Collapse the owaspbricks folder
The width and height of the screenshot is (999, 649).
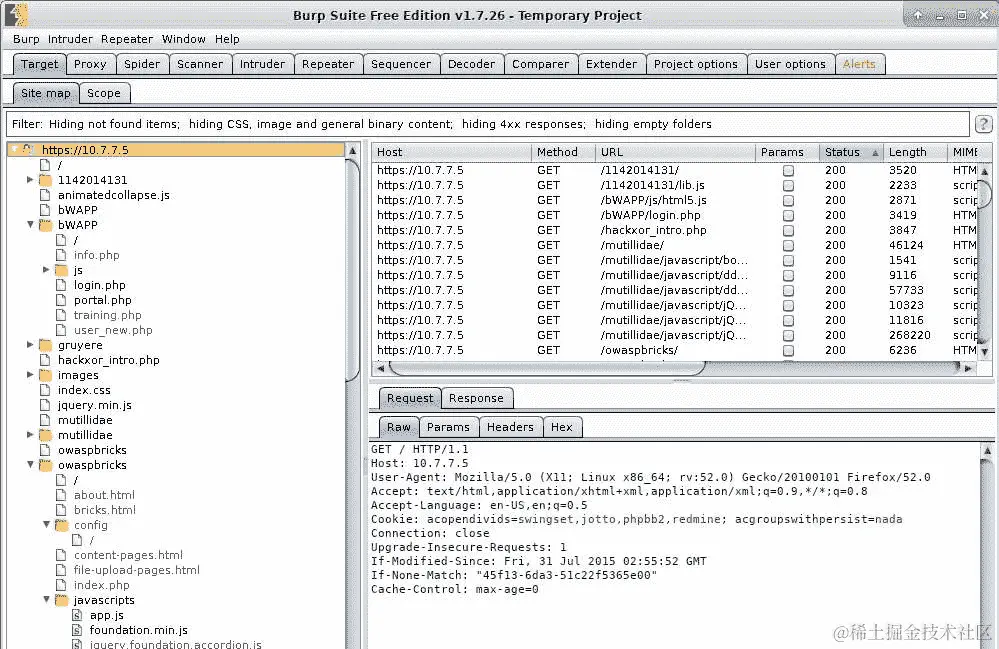30,465
